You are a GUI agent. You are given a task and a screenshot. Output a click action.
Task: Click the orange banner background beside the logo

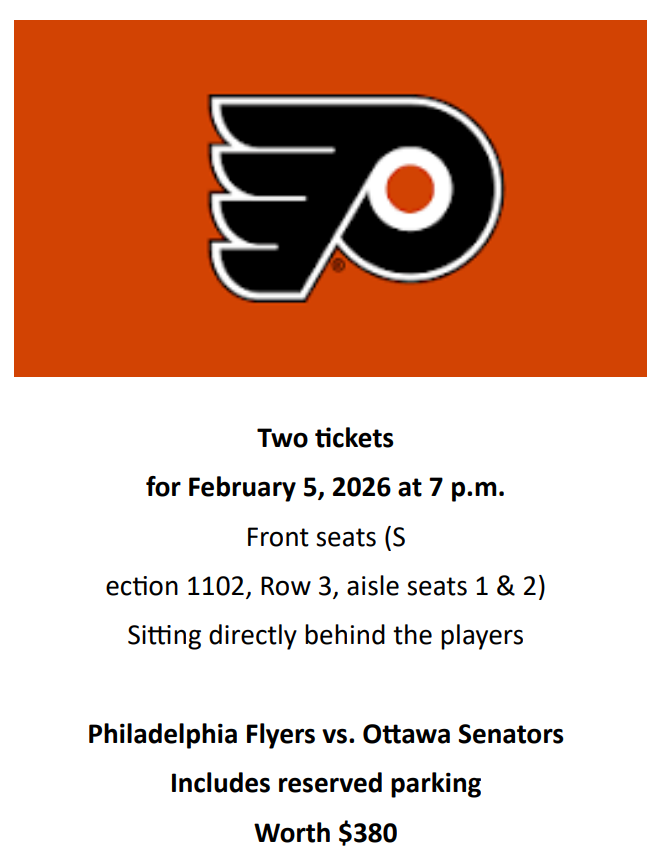click(x=100, y=200)
